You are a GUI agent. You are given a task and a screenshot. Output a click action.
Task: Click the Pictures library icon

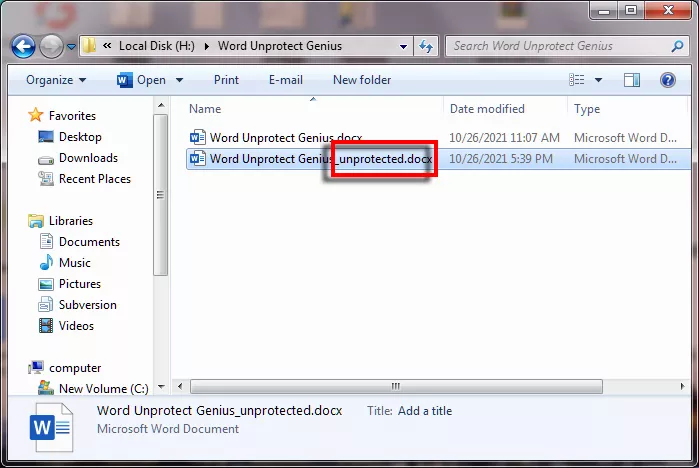[x=45, y=284]
